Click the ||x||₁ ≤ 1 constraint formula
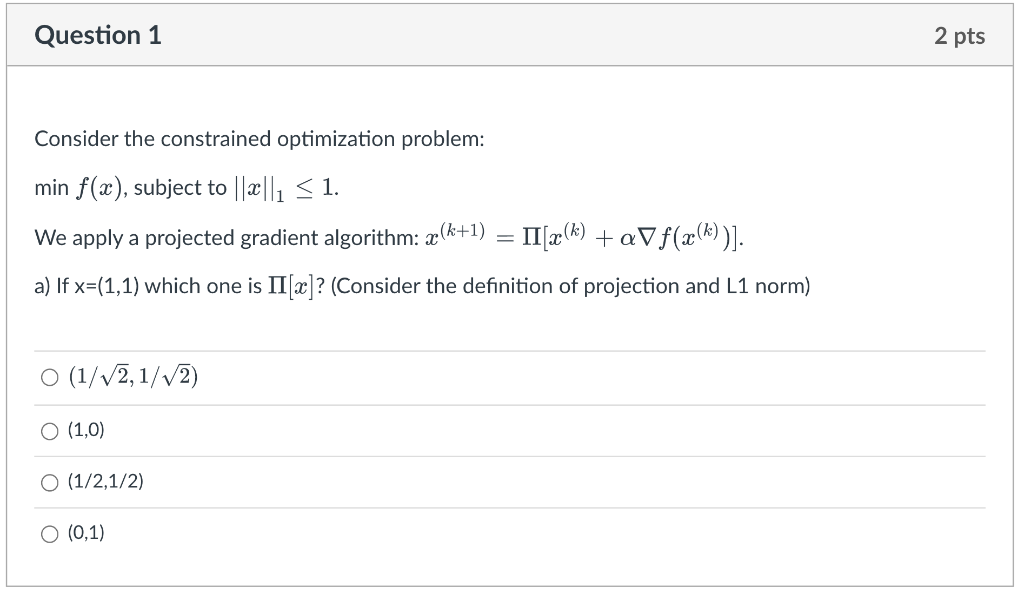Screen dimensions: 1024x593 [x=285, y=189]
